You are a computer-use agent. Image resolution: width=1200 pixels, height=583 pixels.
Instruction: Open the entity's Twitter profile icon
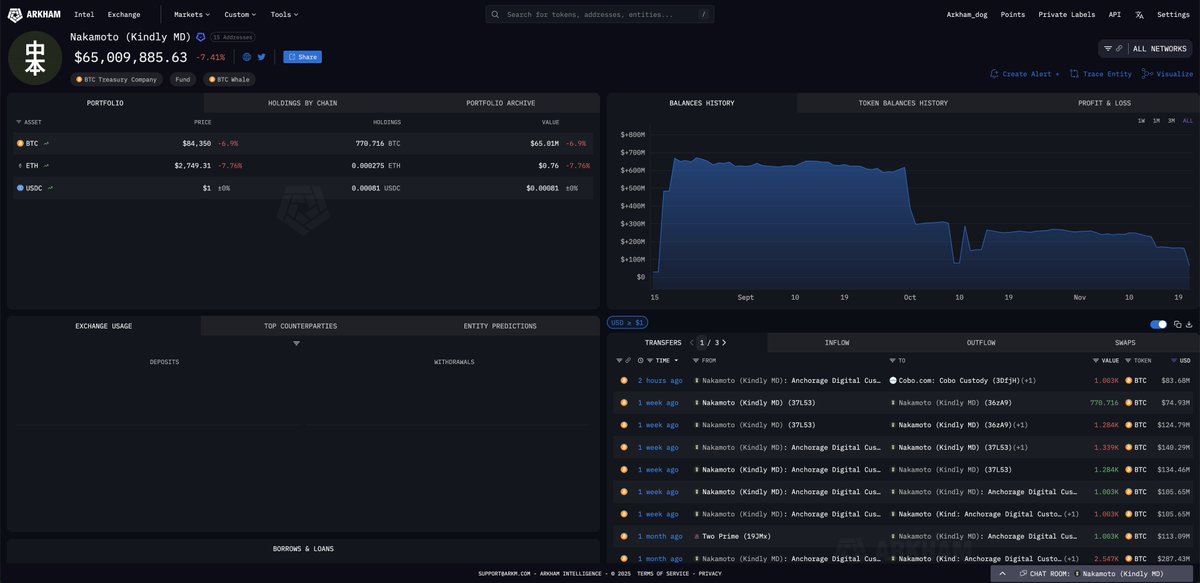(262, 57)
